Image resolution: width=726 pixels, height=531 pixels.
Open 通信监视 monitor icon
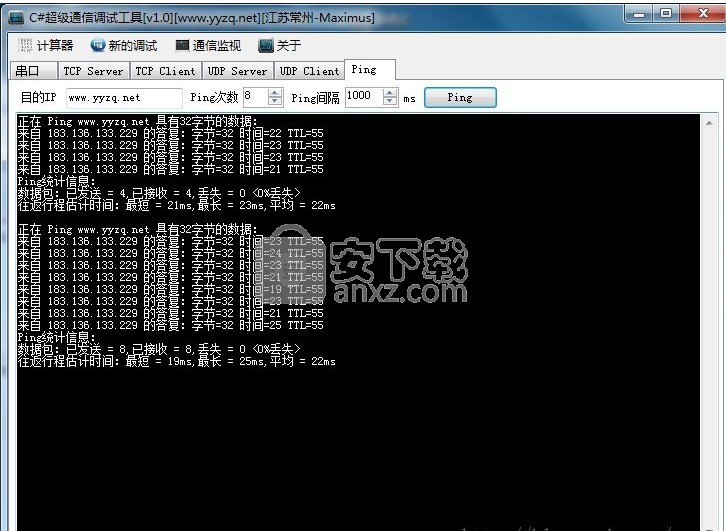click(182, 45)
